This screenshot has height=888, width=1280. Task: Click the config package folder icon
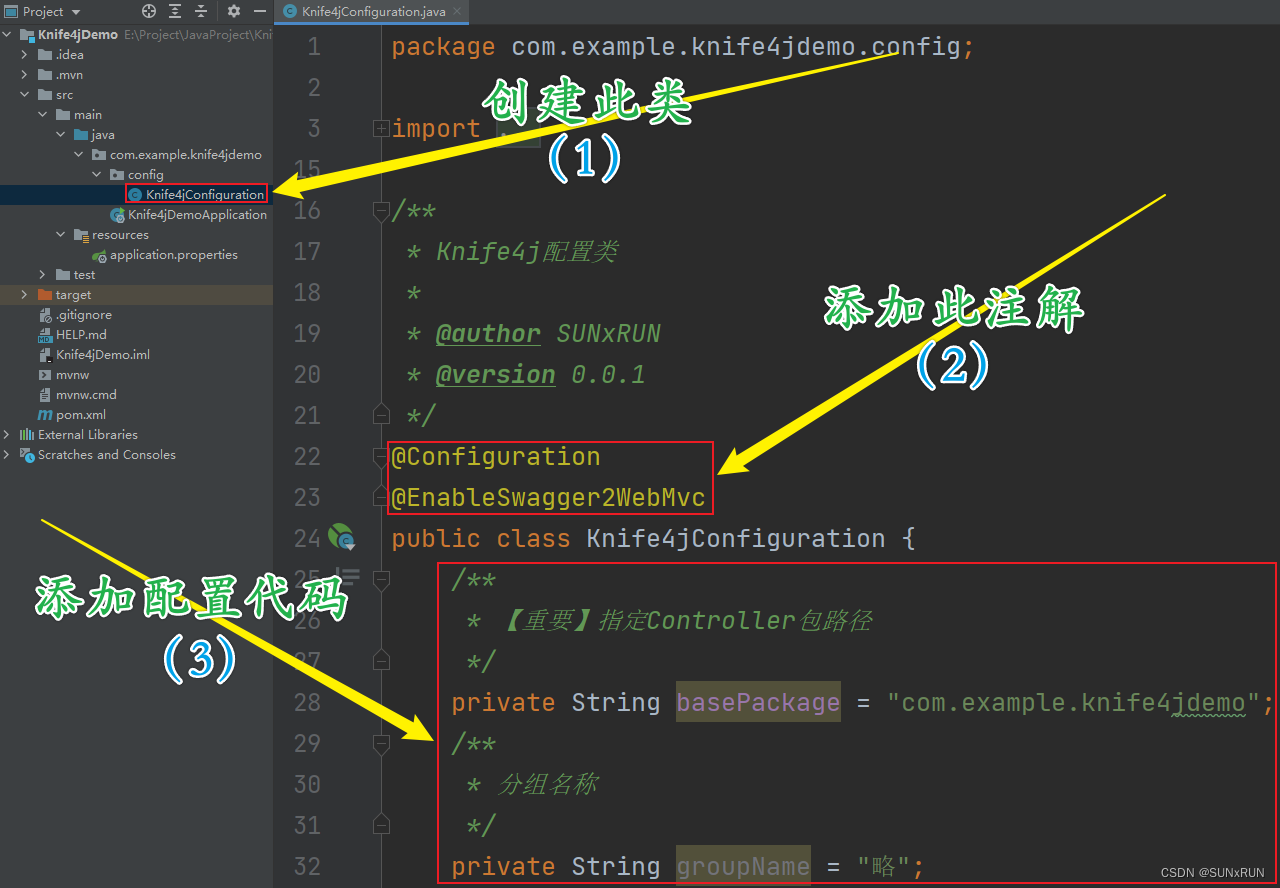point(117,175)
